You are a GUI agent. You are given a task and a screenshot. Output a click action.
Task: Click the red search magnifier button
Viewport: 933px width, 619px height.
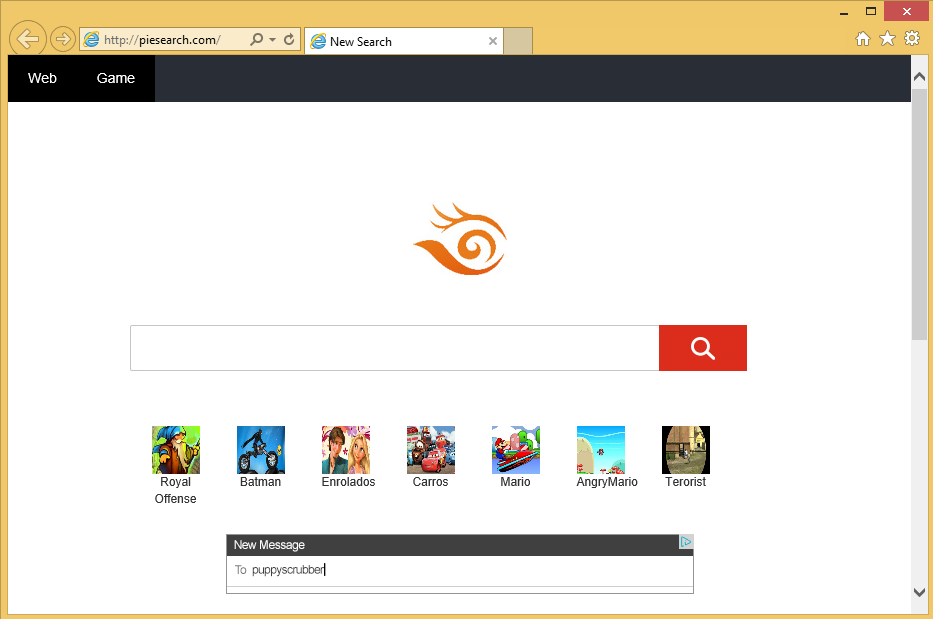pyautogui.click(x=703, y=348)
